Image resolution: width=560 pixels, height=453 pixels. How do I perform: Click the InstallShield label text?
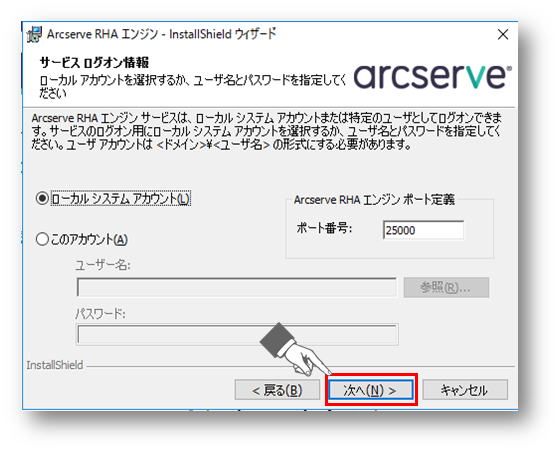pos(55,365)
